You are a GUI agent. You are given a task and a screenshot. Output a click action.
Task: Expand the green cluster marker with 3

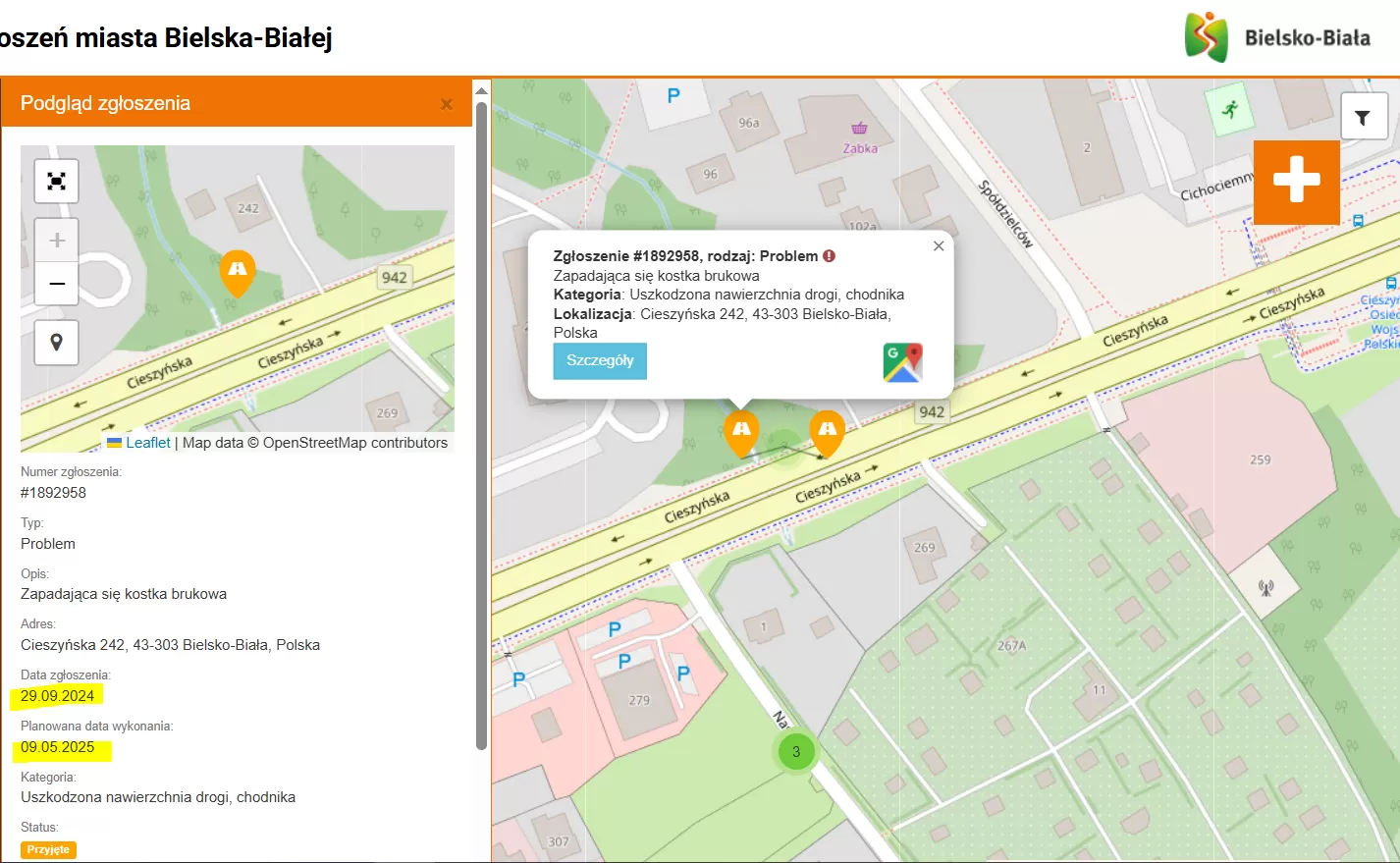tap(796, 752)
